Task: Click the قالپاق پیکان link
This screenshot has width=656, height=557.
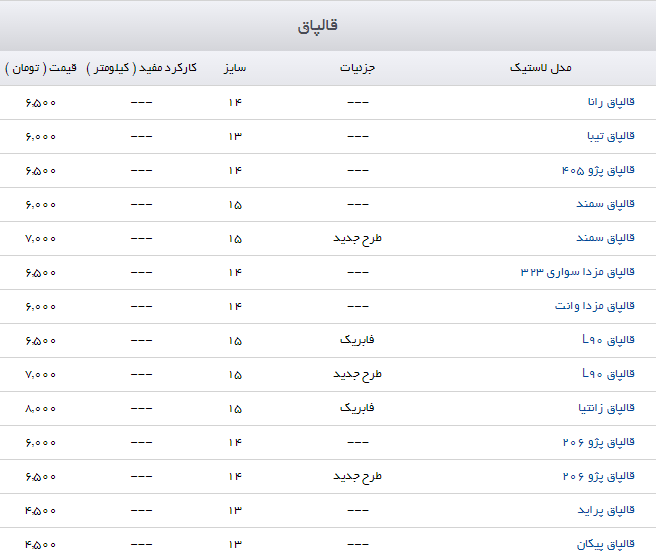Action: pyautogui.click(x=612, y=544)
